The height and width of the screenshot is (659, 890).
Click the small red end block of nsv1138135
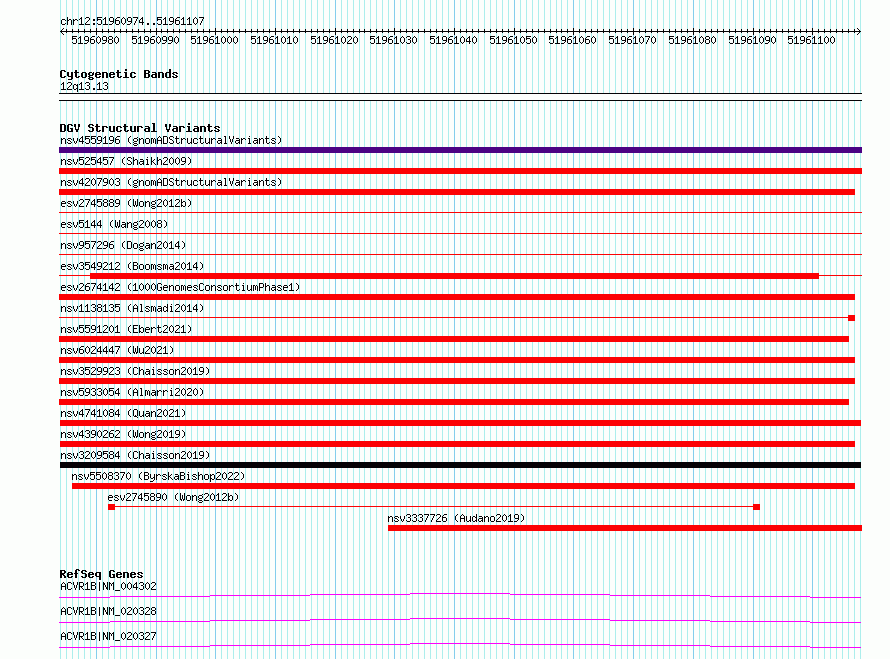tap(851, 318)
